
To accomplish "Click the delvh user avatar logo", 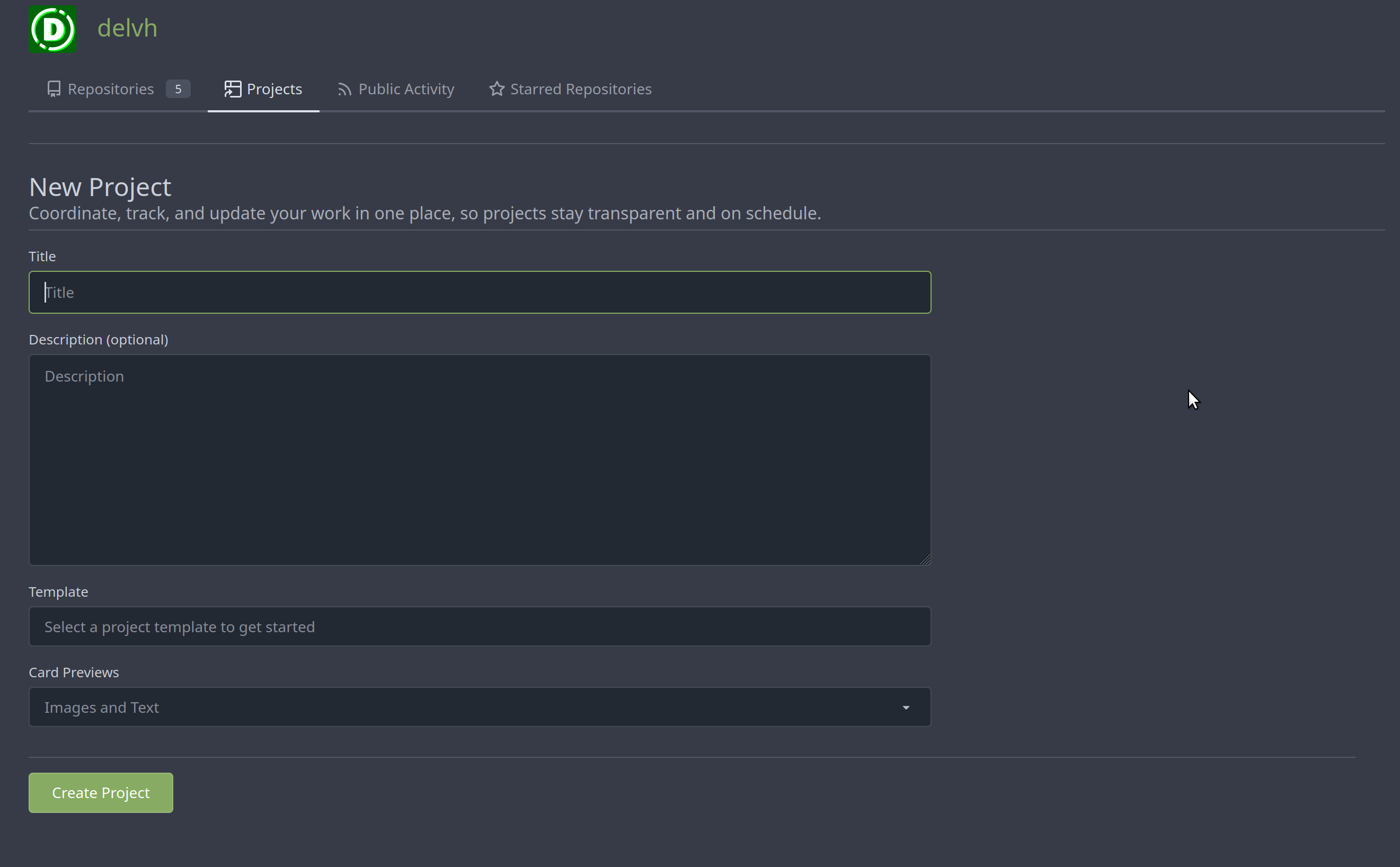I will [53, 29].
